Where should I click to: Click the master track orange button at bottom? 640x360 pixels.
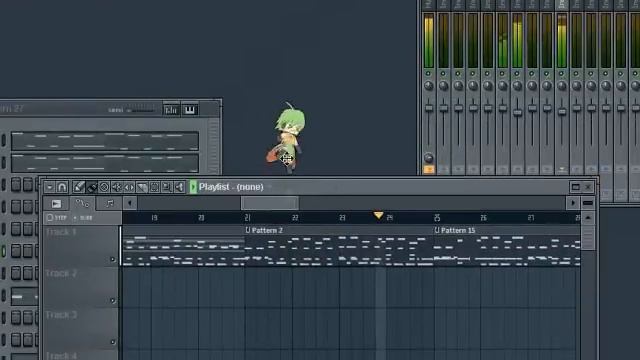[429, 169]
